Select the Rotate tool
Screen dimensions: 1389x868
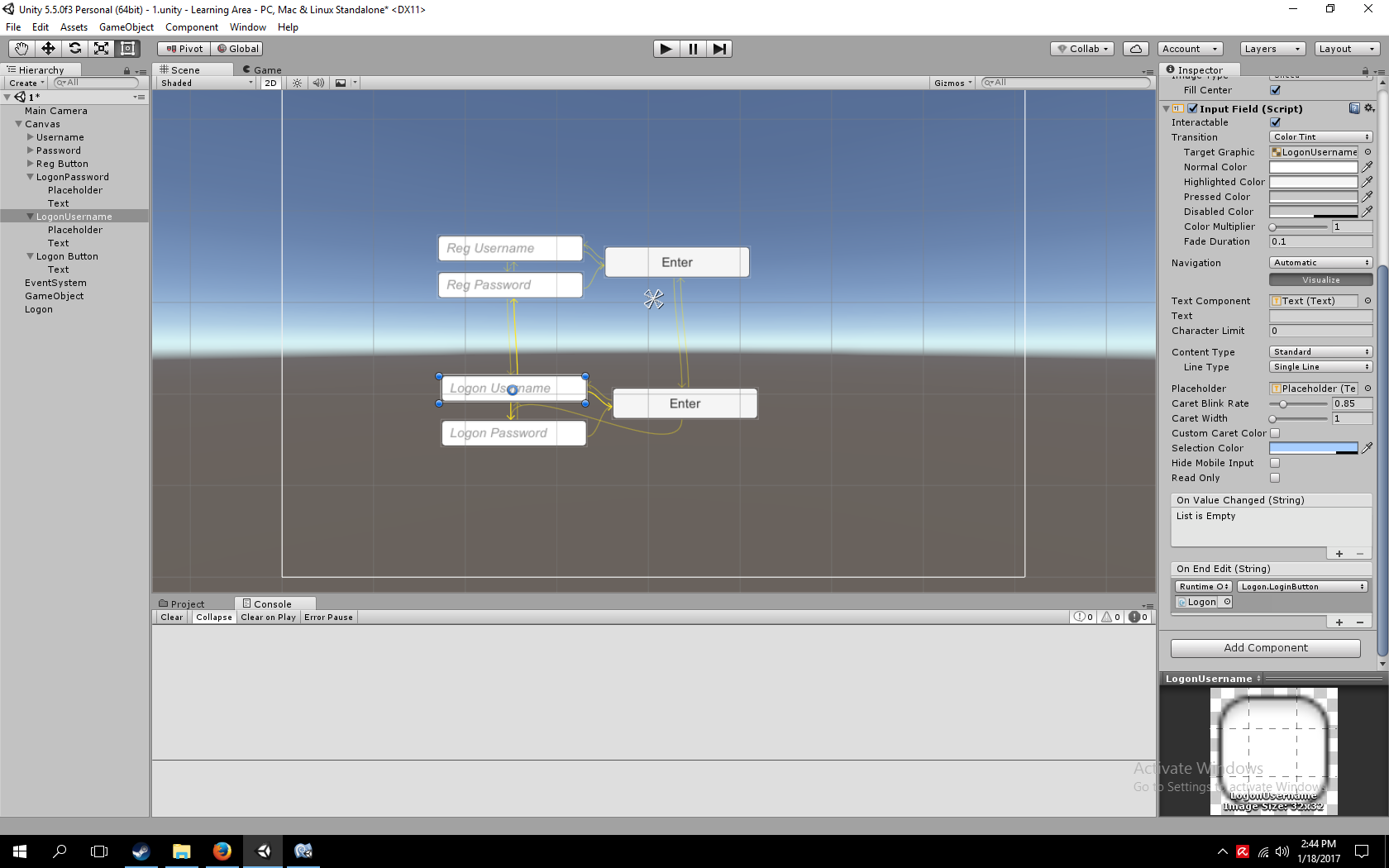coord(74,49)
